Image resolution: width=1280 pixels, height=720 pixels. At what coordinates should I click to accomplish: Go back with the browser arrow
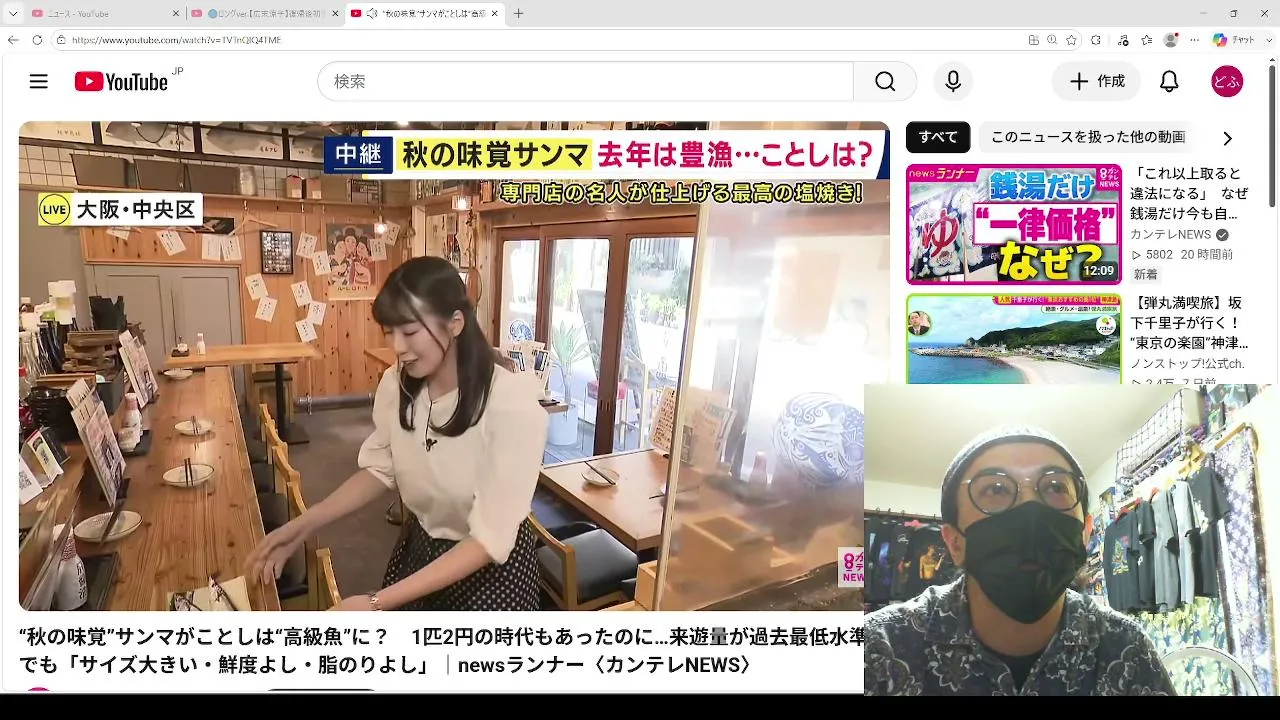click(x=13, y=40)
